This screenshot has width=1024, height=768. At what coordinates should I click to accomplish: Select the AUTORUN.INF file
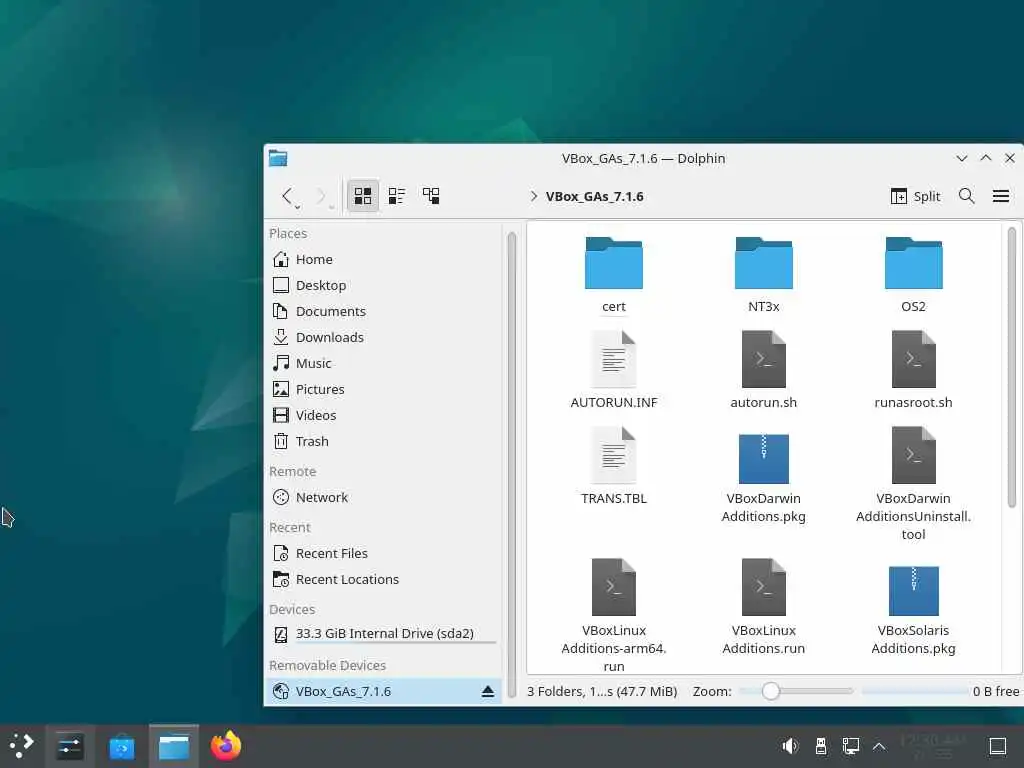(613, 370)
